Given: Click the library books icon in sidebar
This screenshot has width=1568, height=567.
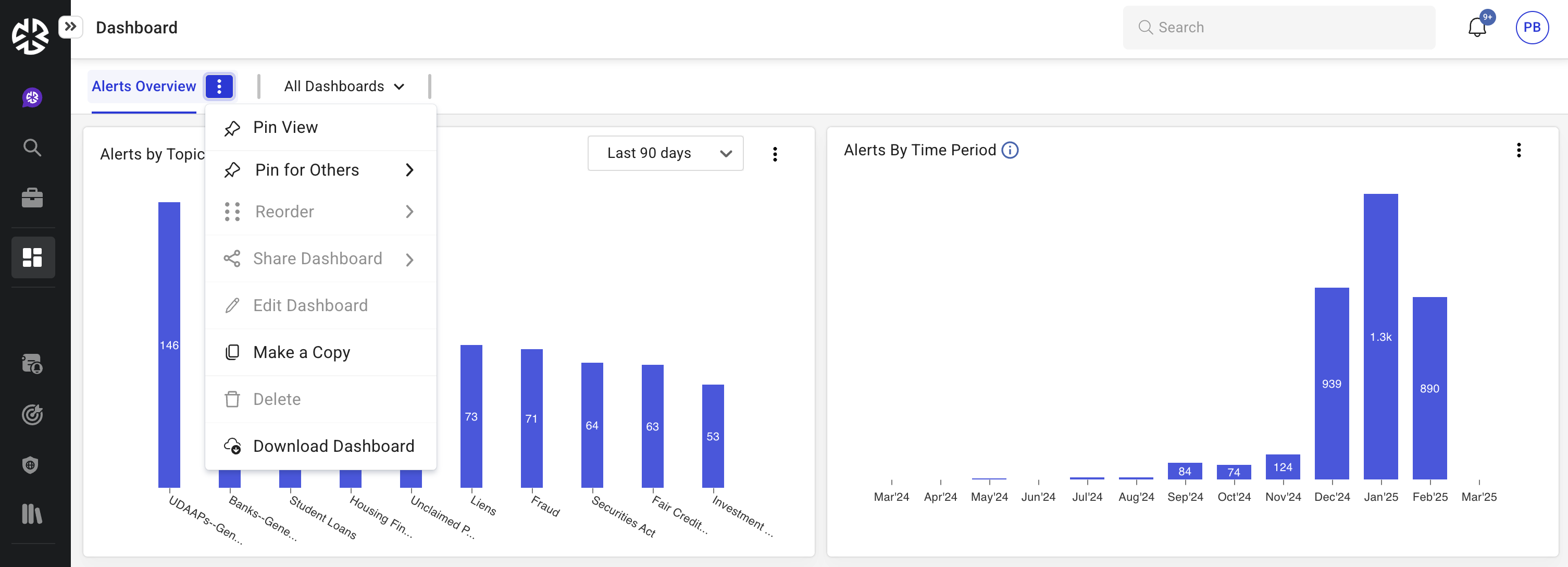Looking at the screenshot, I should 32,513.
